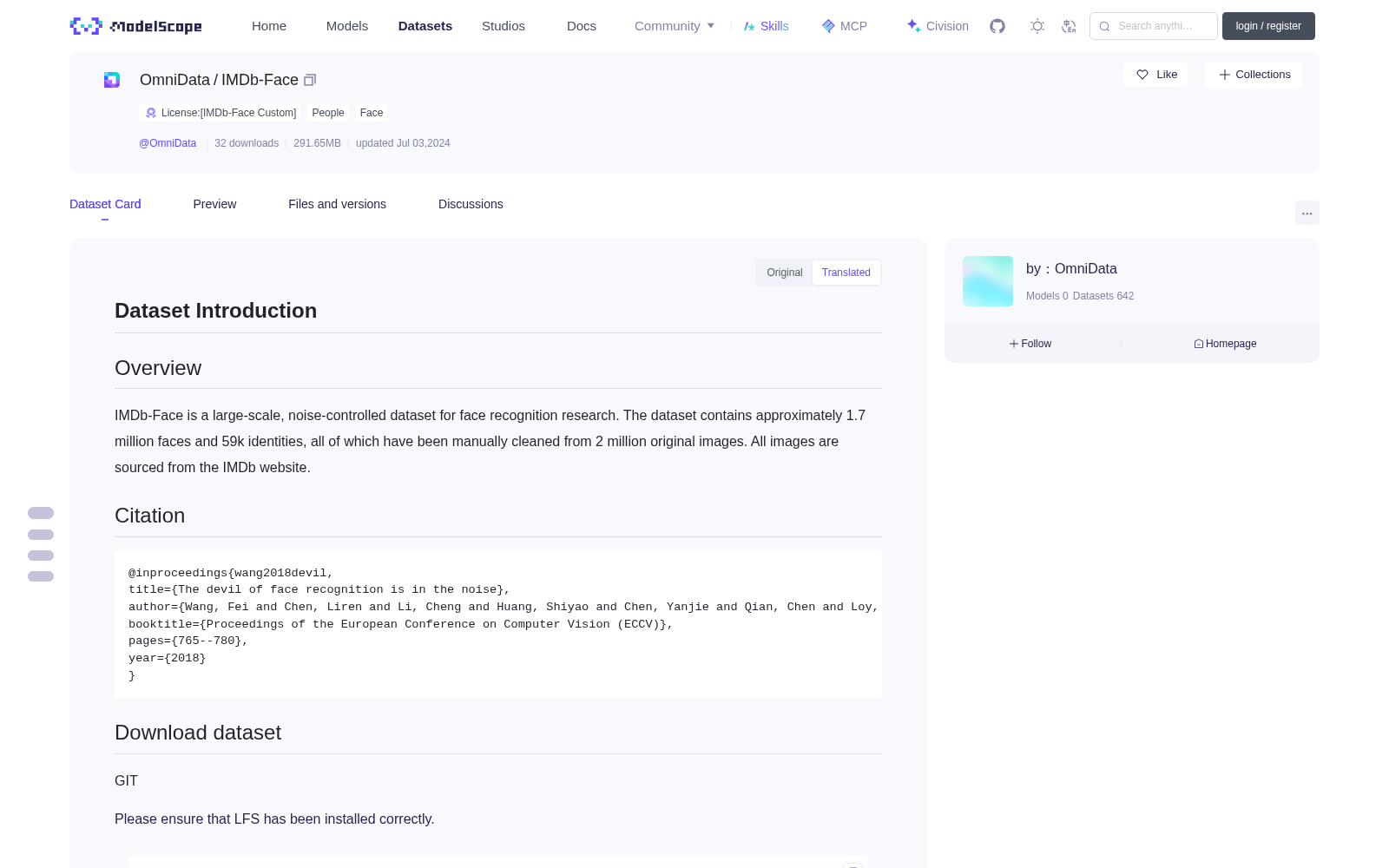Viewport: 1389px width, 868px height.
Task: Jump to second section via outline marker
Action: coord(41,535)
